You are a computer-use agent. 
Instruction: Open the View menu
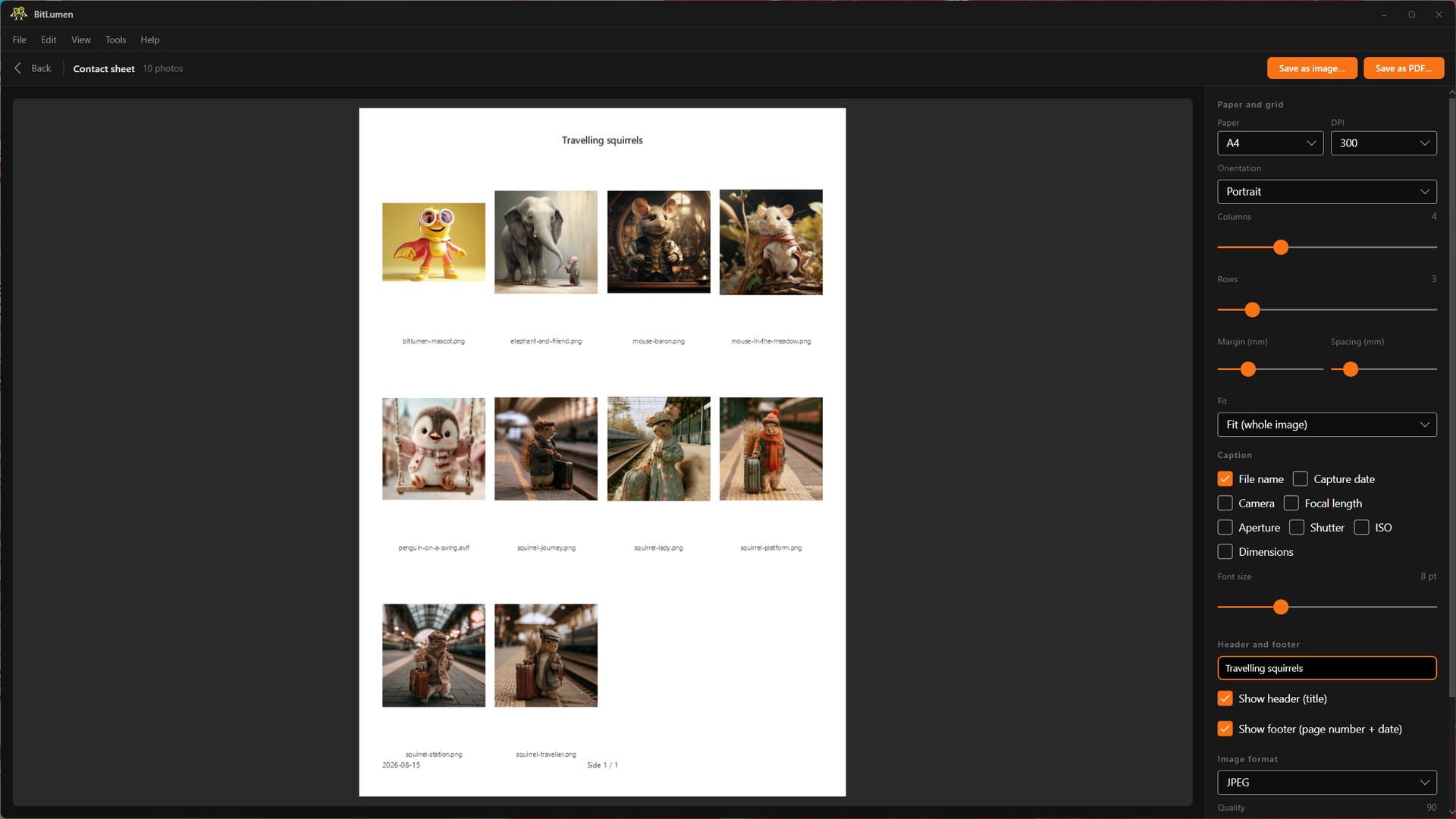[x=81, y=39]
